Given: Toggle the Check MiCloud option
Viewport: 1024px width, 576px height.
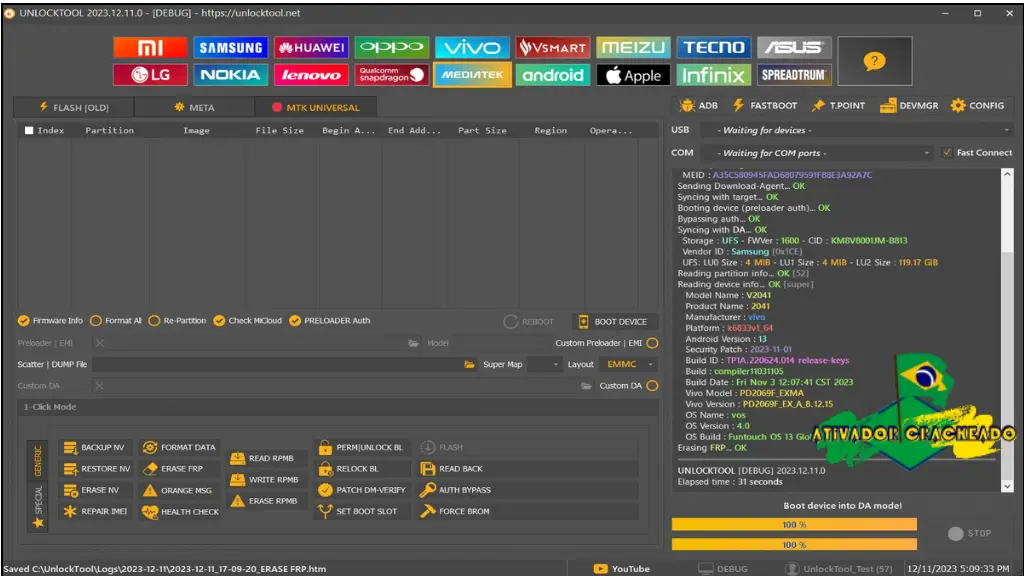Looking at the screenshot, I should pyautogui.click(x=248, y=321).
